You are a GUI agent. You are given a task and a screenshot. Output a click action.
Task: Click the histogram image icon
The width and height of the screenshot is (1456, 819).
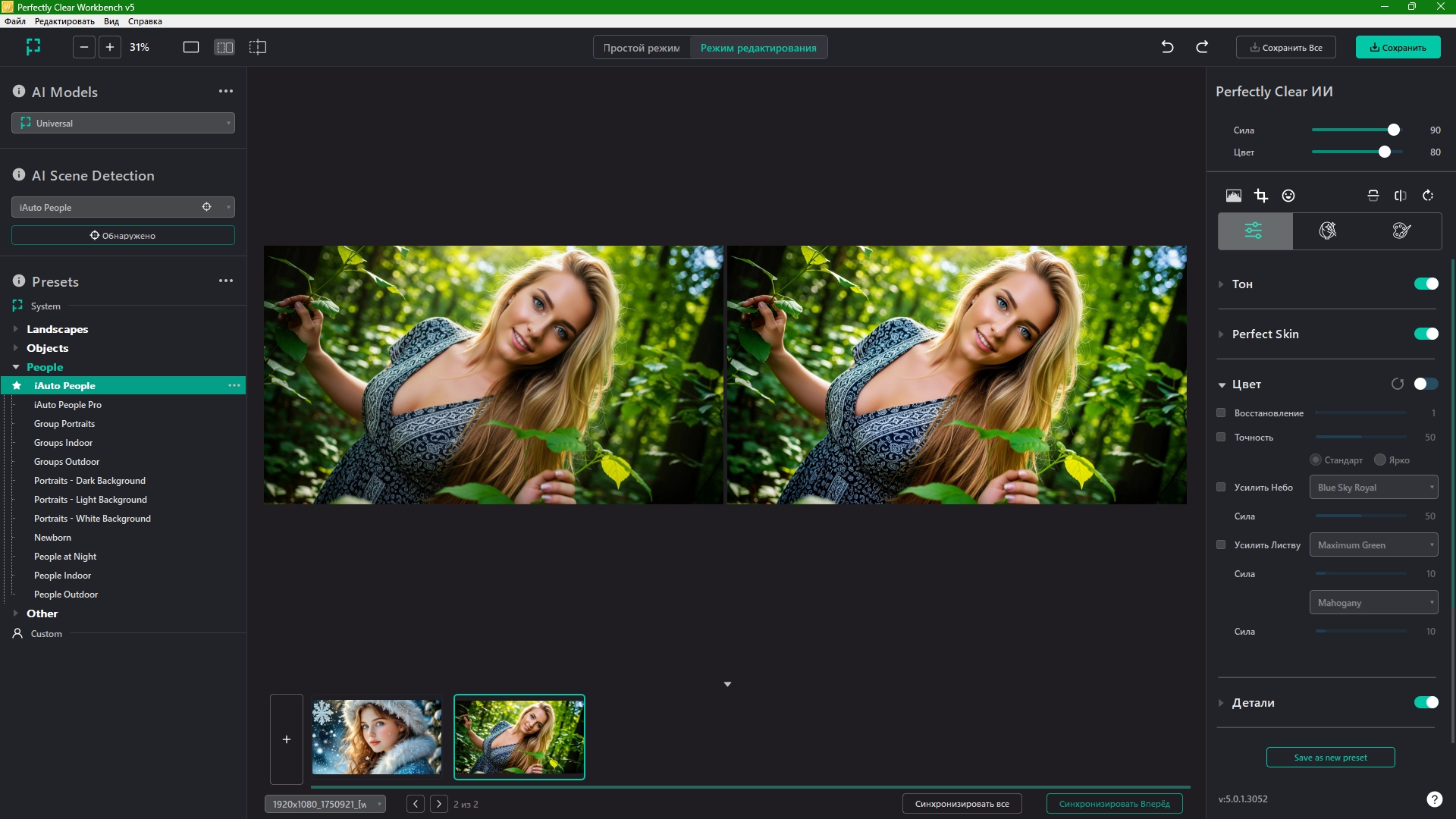(1233, 196)
